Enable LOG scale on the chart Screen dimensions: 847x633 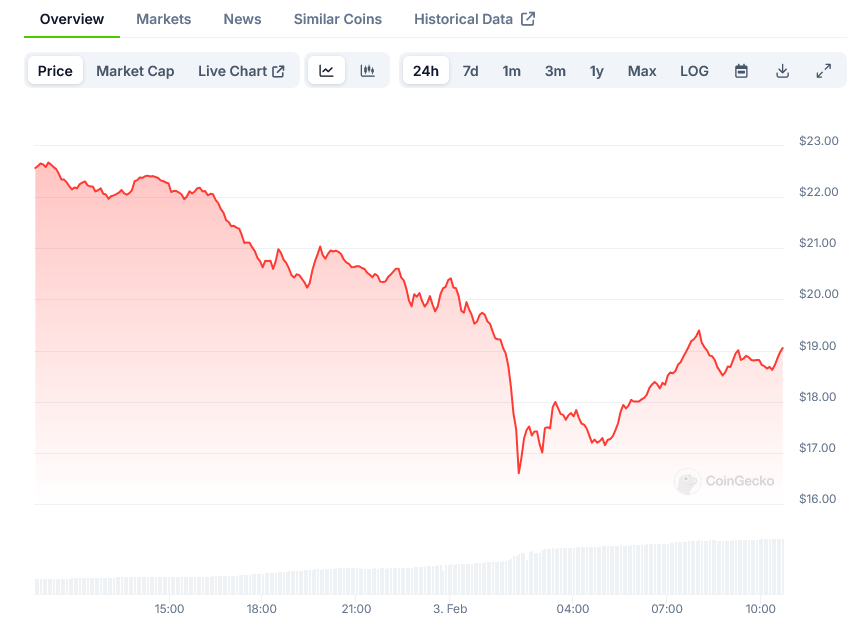point(694,71)
